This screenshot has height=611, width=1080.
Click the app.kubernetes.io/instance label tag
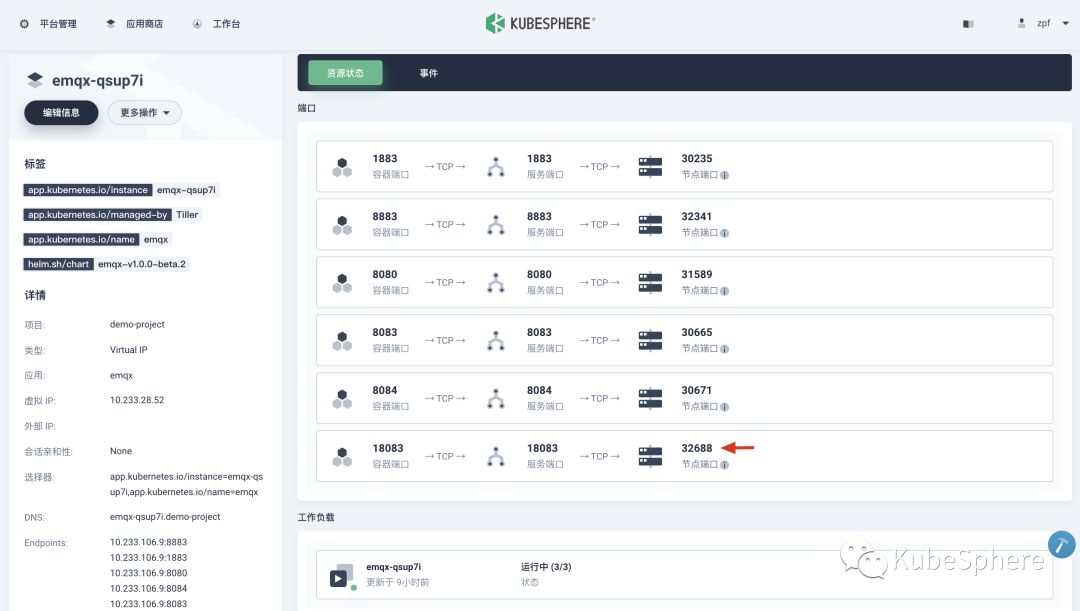tap(87, 190)
